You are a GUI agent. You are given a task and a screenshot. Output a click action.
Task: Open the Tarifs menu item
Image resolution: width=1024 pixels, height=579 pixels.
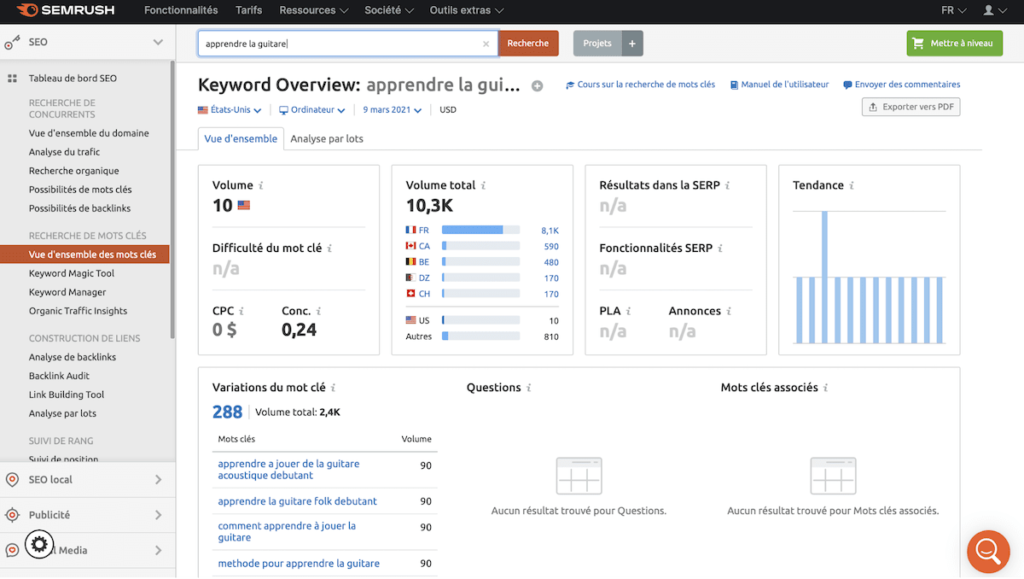pyautogui.click(x=249, y=10)
